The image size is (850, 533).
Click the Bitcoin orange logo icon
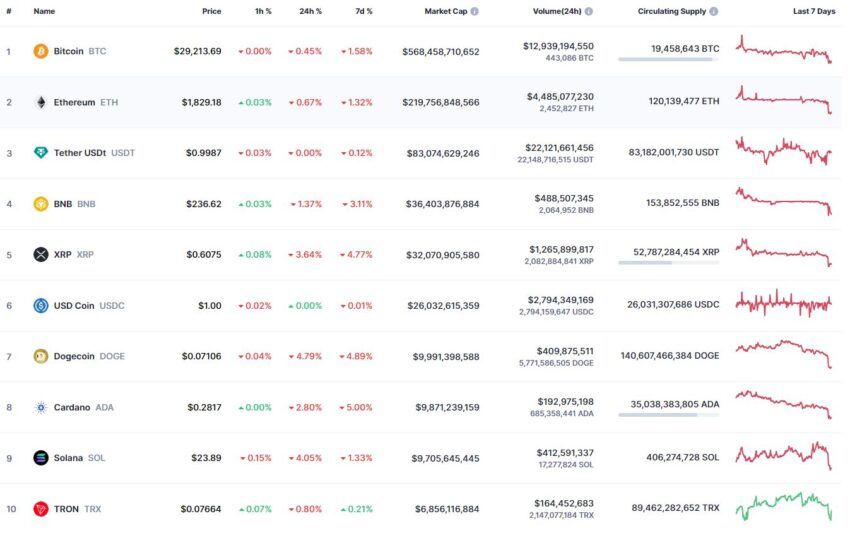(41, 51)
